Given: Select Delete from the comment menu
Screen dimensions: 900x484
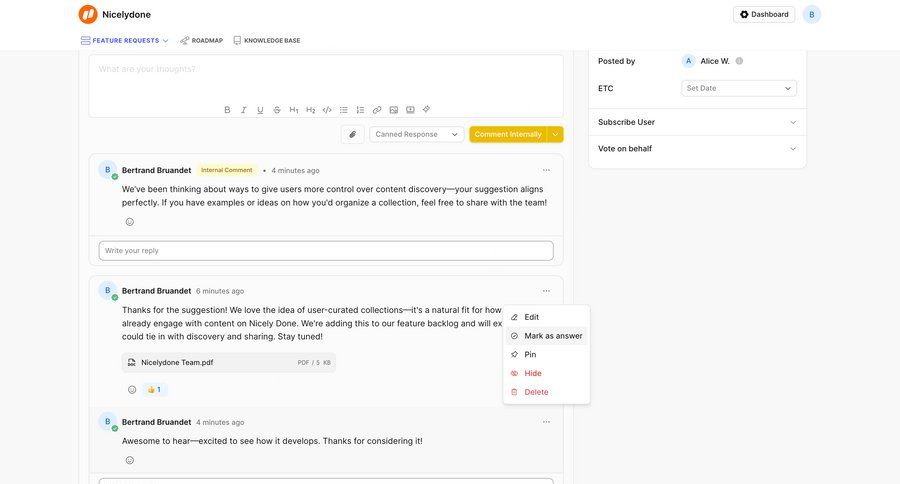Looking at the screenshot, I should point(546,392).
